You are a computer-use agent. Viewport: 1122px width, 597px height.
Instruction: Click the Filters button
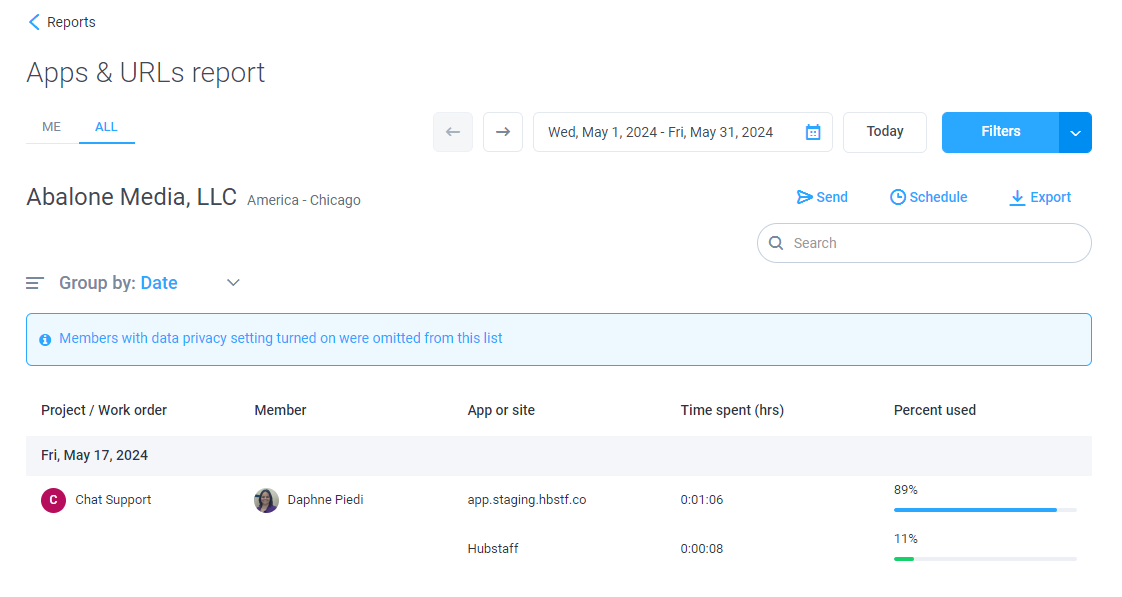[1000, 132]
